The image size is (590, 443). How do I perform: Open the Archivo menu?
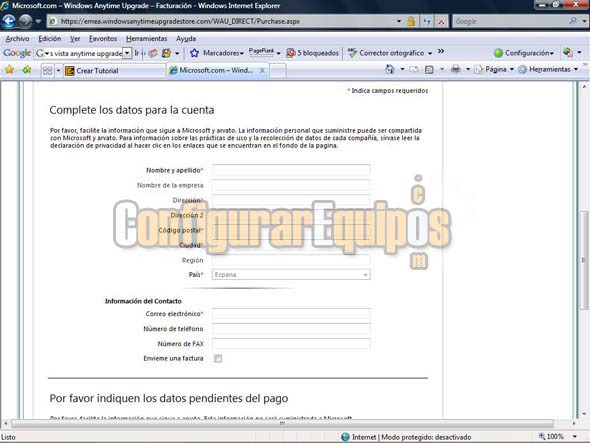click(x=17, y=39)
